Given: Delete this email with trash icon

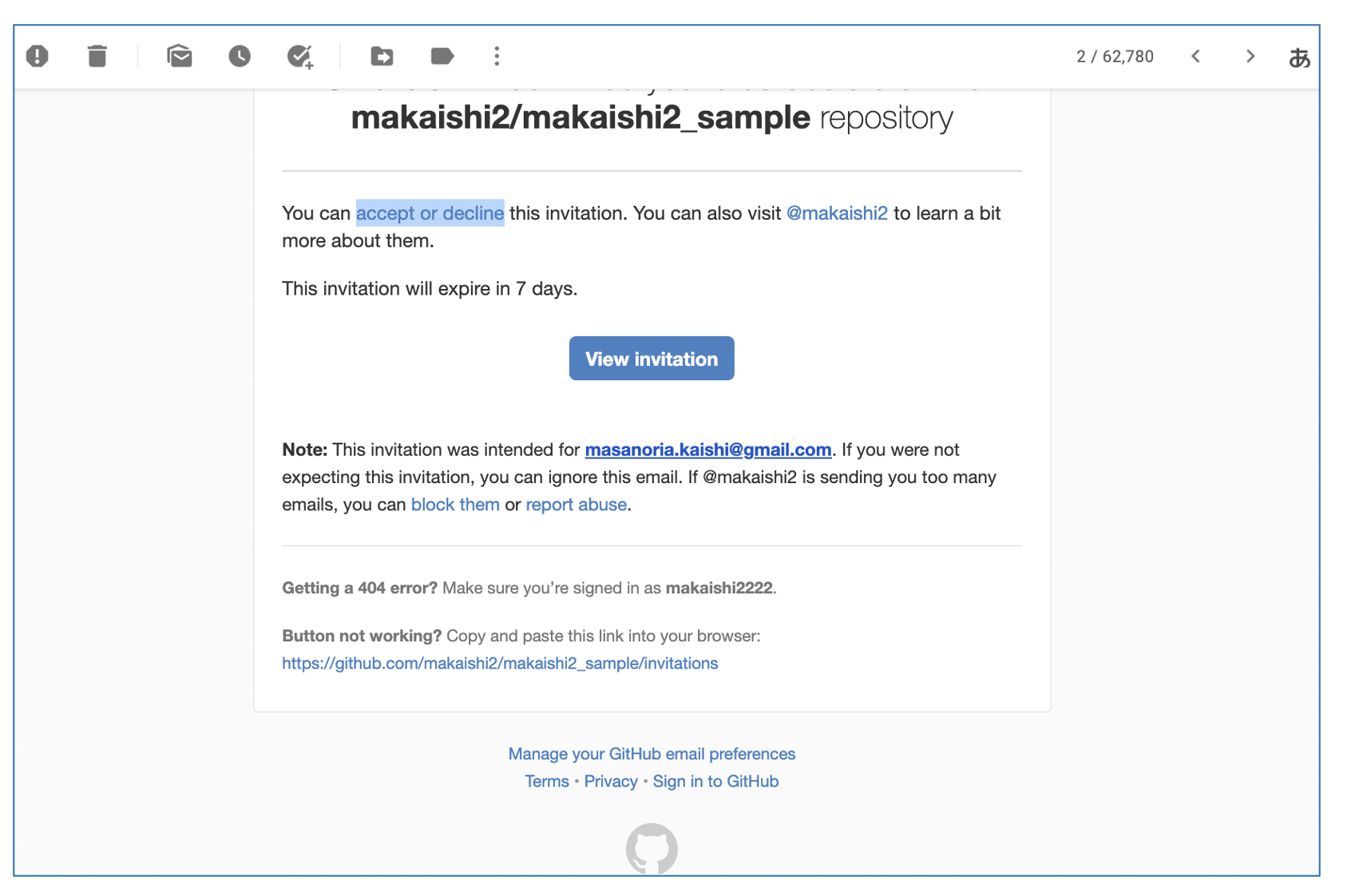Looking at the screenshot, I should tap(97, 56).
